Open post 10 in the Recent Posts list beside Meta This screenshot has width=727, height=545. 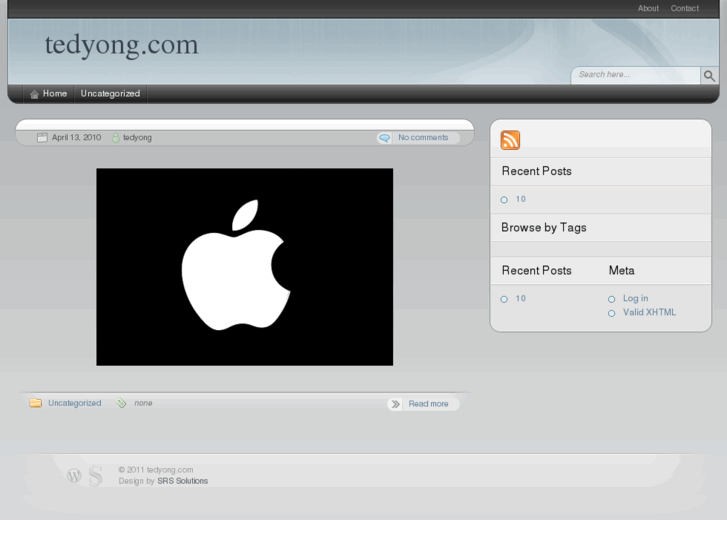pyautogui.click(x=521, y=298)
